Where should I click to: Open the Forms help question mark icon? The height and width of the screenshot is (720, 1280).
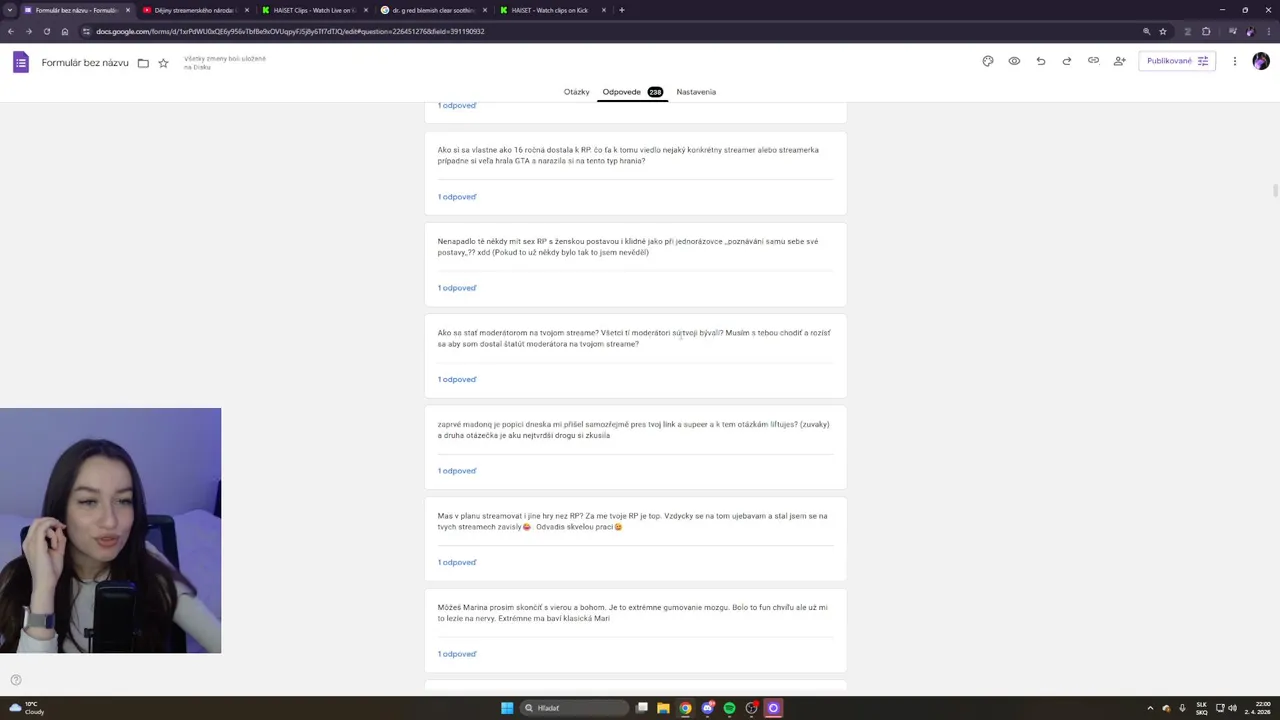pos(16,680)
